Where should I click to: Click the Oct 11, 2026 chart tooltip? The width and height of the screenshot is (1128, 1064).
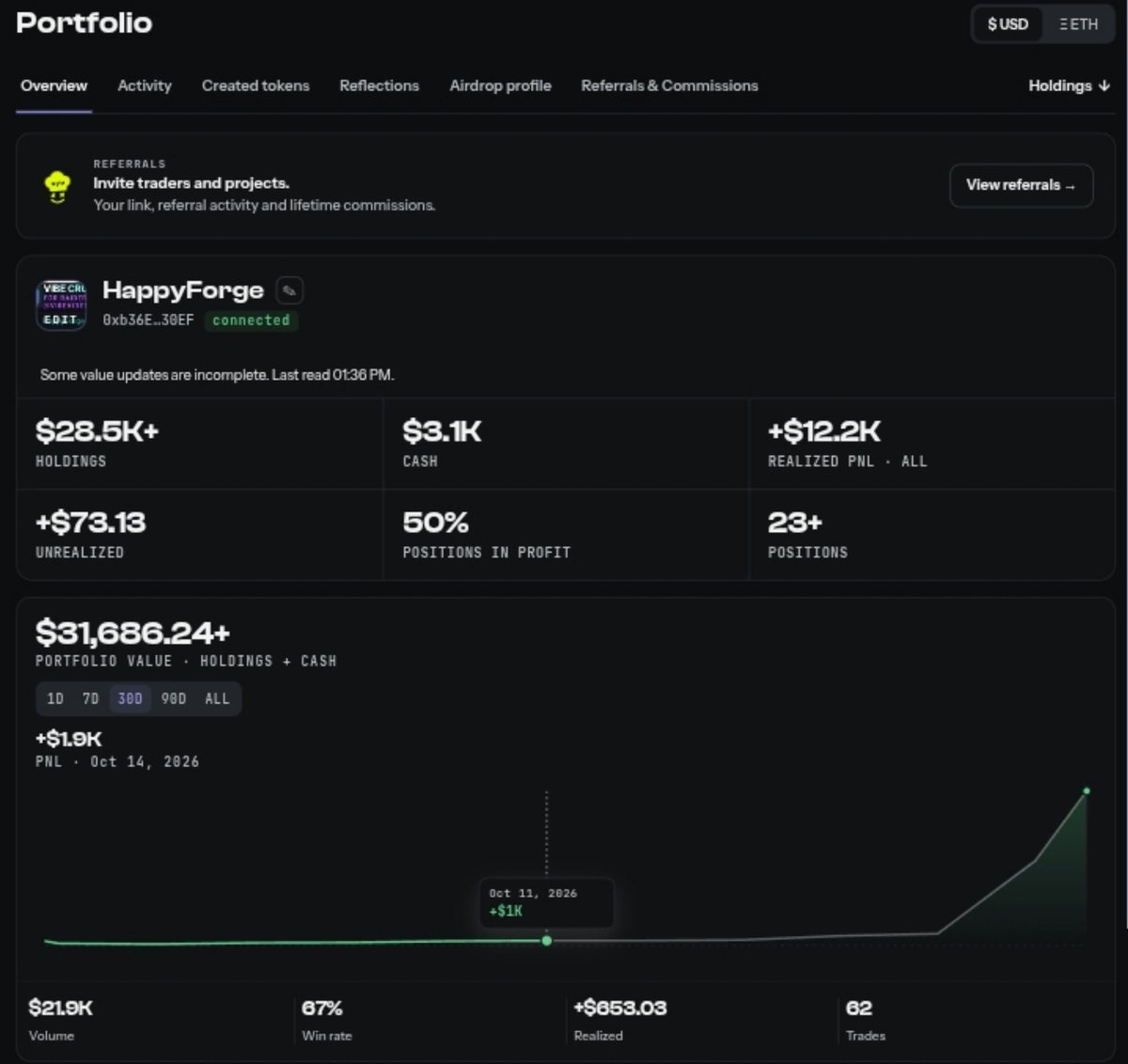click(546, 902)
